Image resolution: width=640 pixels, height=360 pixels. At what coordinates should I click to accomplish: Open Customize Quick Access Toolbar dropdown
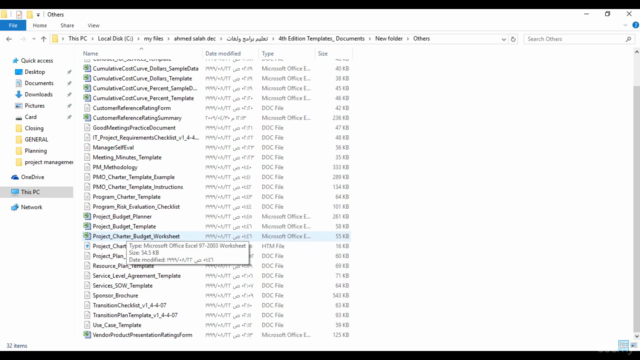click(x=38, y=15)
